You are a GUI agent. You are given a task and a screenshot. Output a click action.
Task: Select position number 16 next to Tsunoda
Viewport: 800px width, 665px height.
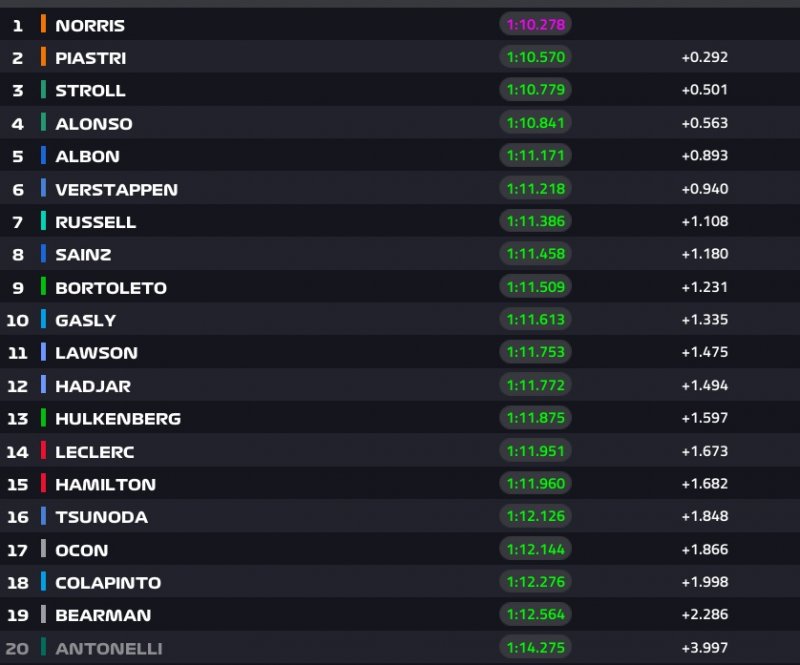click(17, 517)
